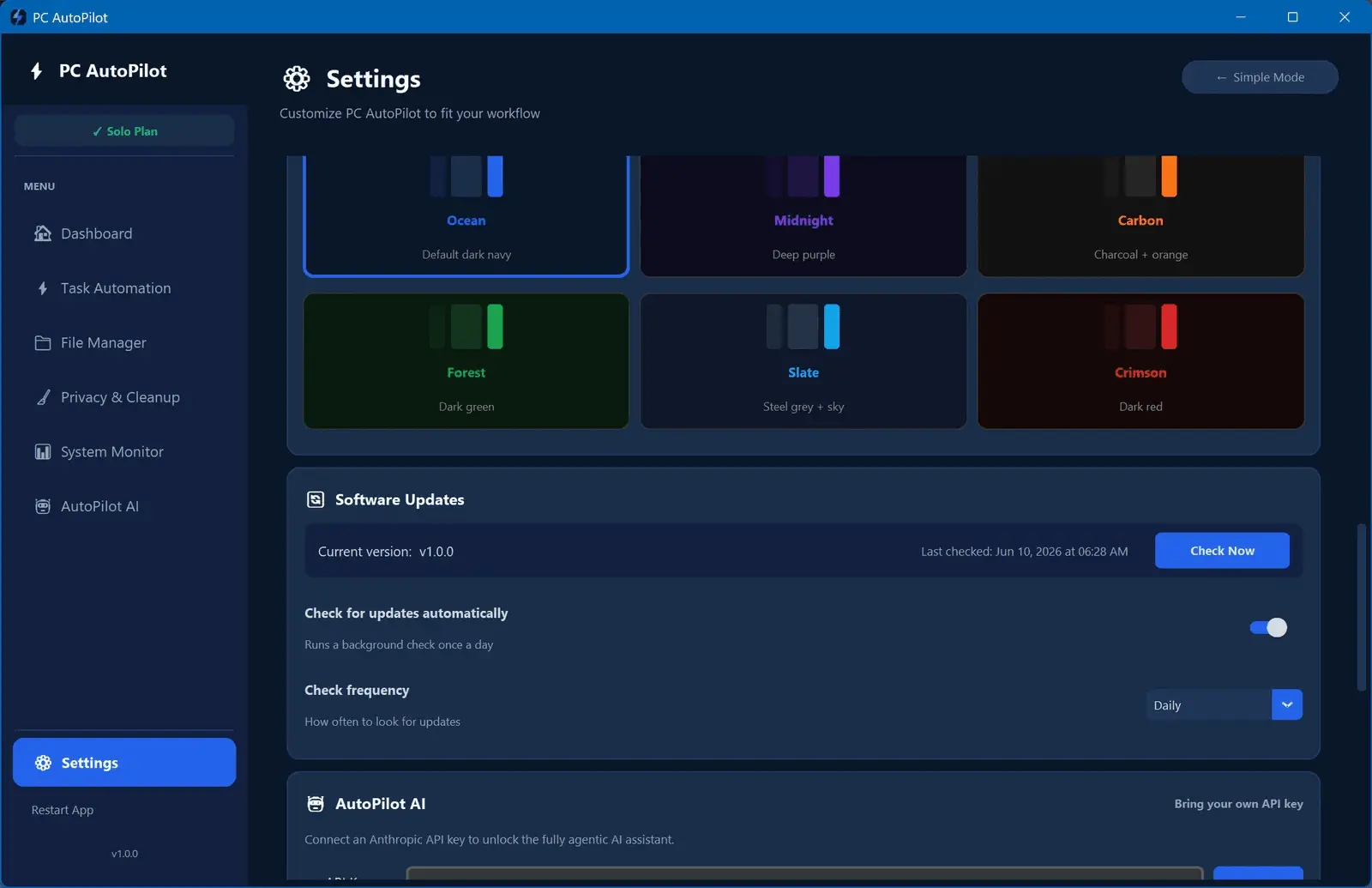Select Privacy & Cleanup menu item
The image size is (1372, 888).
pos(124,397)
